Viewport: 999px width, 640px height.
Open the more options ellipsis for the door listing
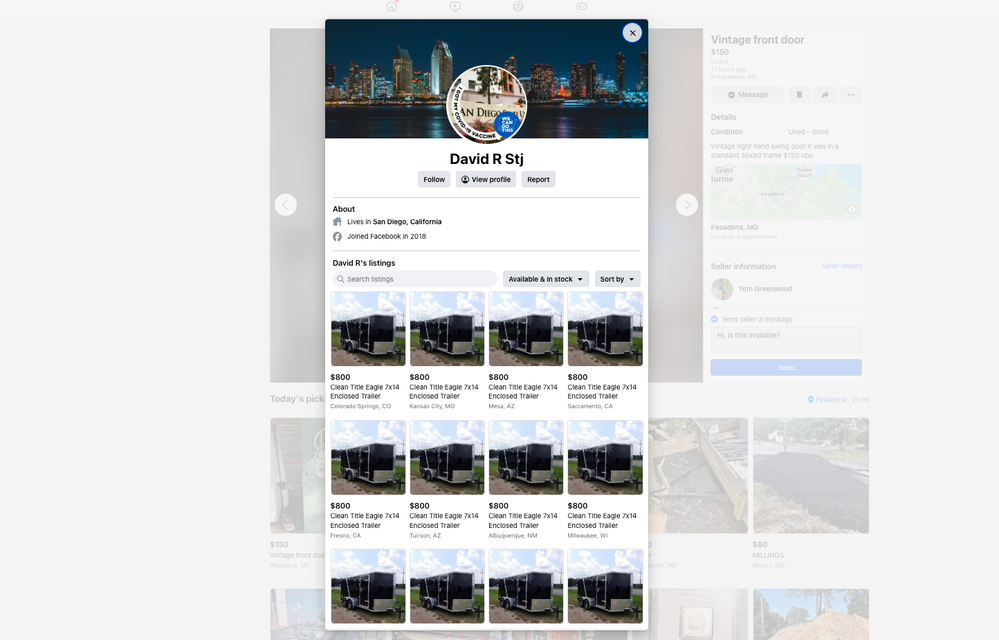[x=851, y=95]
